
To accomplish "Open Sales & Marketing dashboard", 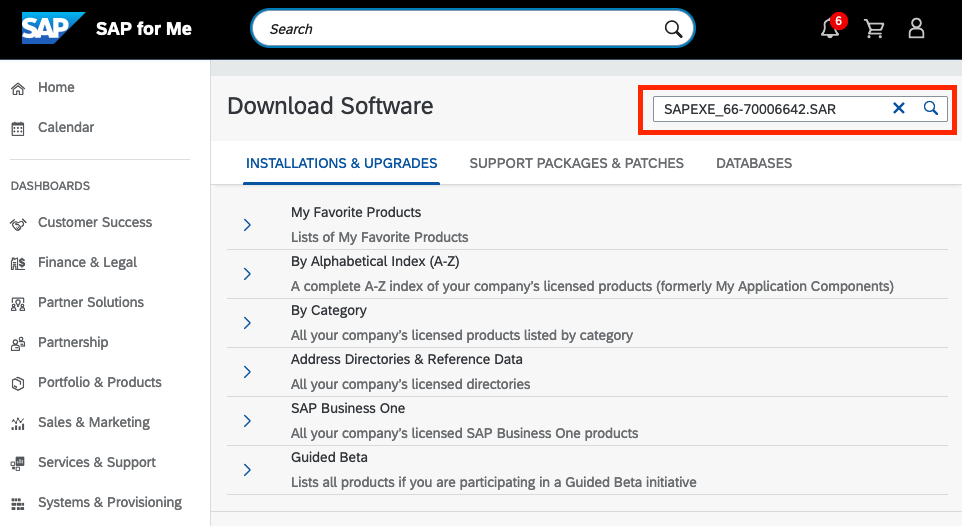I will click(x=94, y=422).
